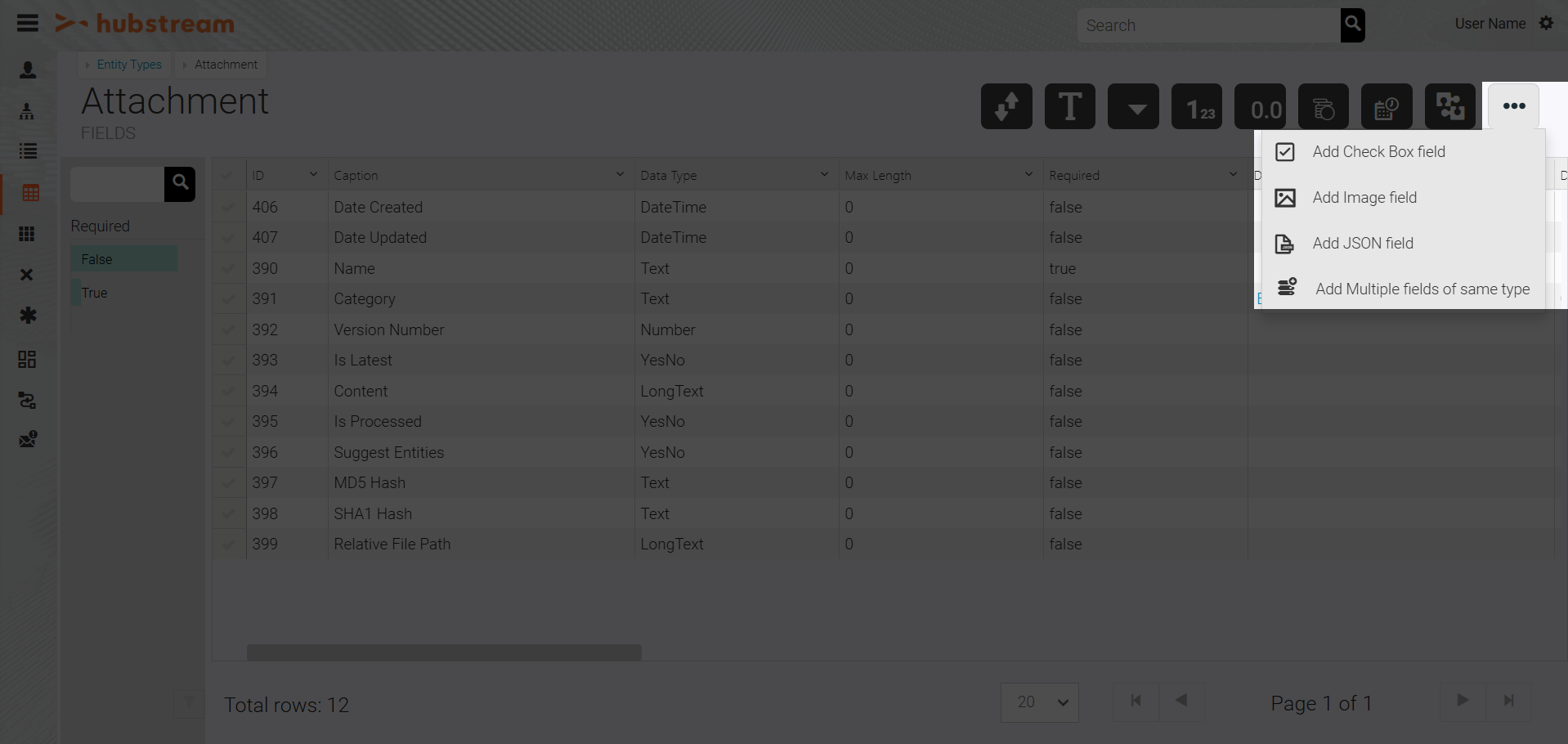Click the whole number '123' field icon
The width and height of the screenshot is (1568, 744).
click(x=1197, y=106)
